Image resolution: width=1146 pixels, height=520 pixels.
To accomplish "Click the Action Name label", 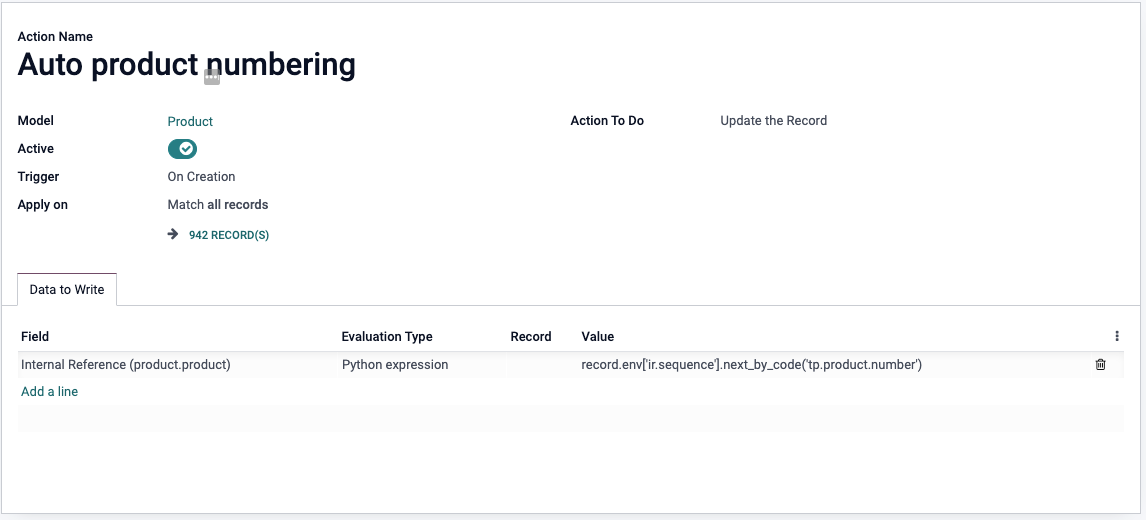I will 55,37.
